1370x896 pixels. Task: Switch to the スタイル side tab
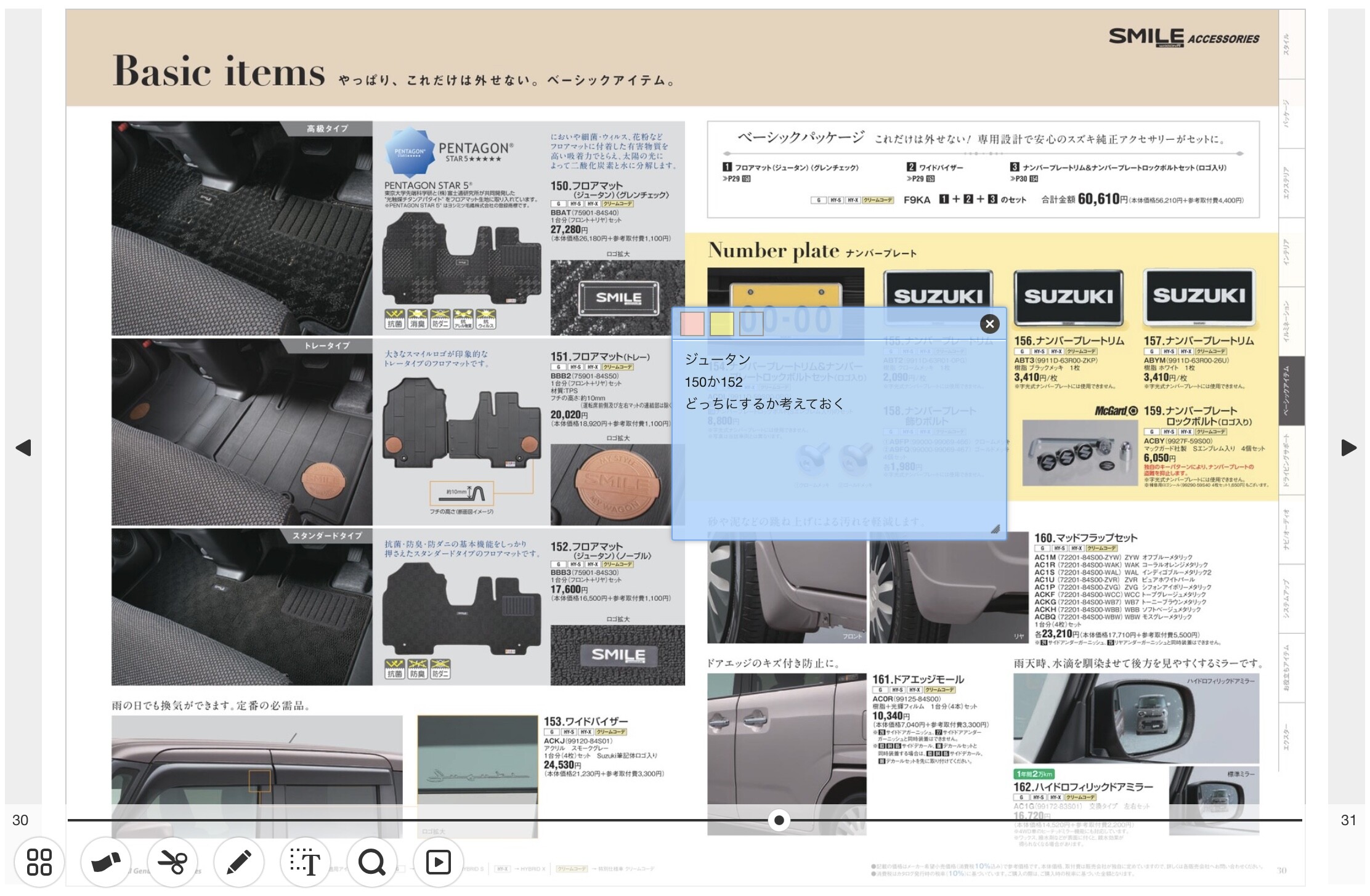1291,44
